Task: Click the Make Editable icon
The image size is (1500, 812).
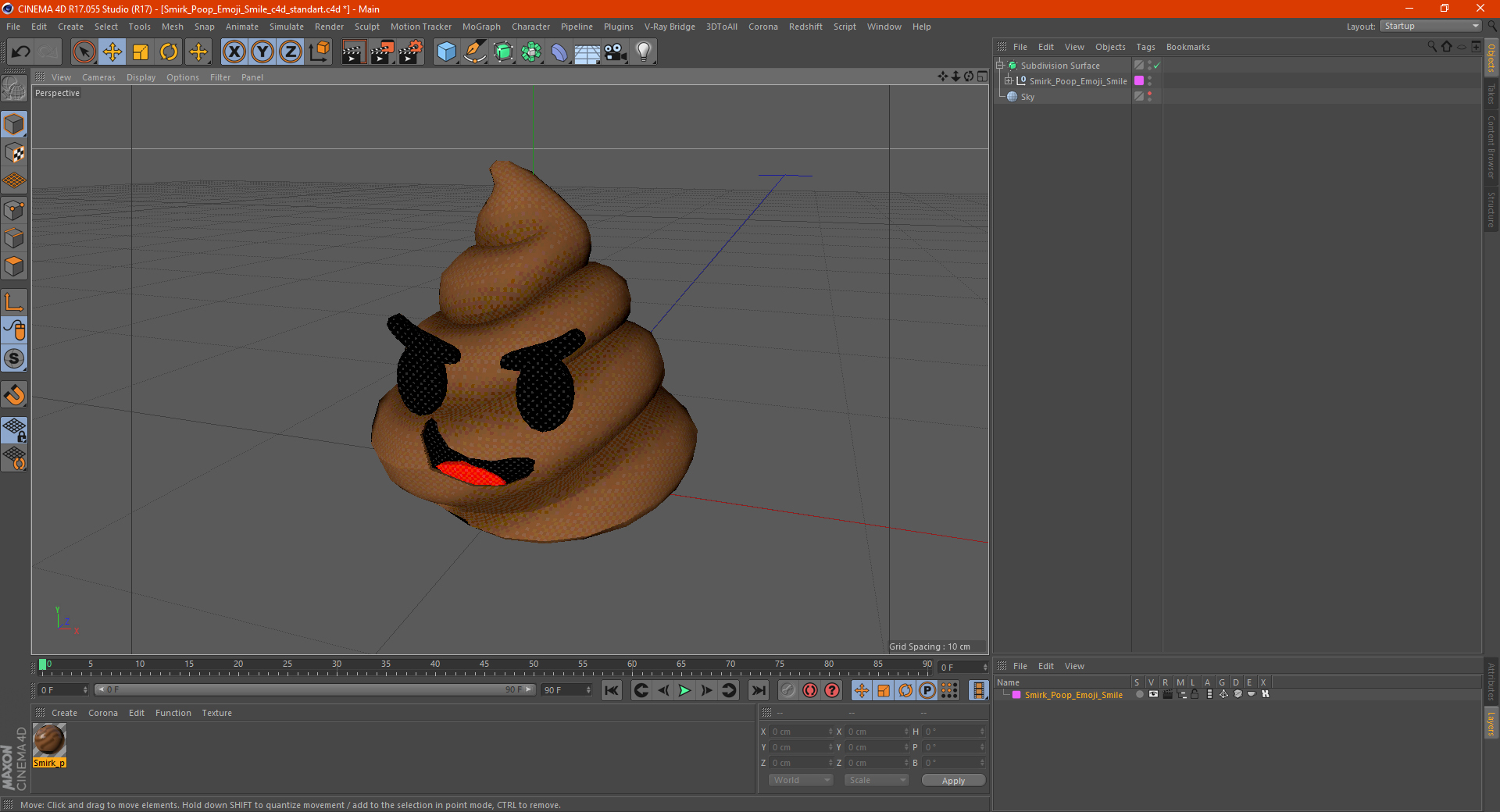Action: pyautogui.click(x=14, y=89)
